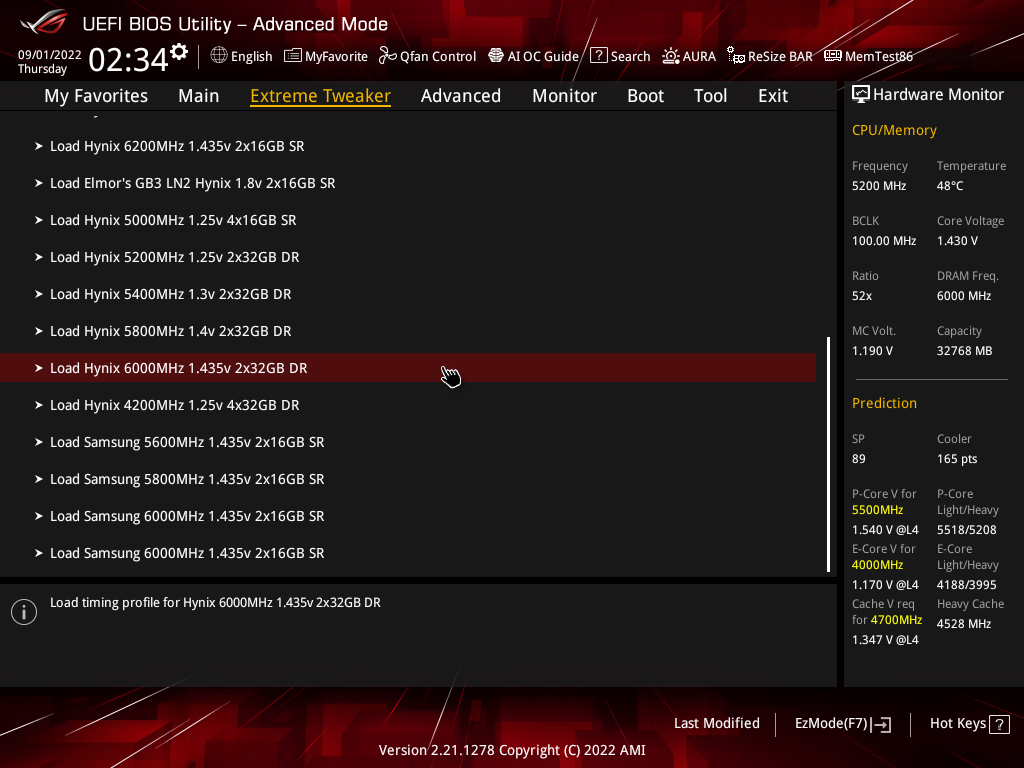1024x768 pixels.
Task: Click the 48°C temperature value
Action: pyautogui.click(x=950, y=186)
